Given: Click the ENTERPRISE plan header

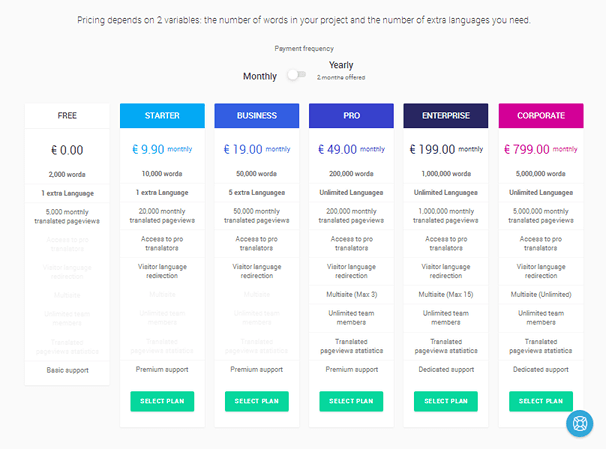Looking at the screenshot, I should (446, 116).
